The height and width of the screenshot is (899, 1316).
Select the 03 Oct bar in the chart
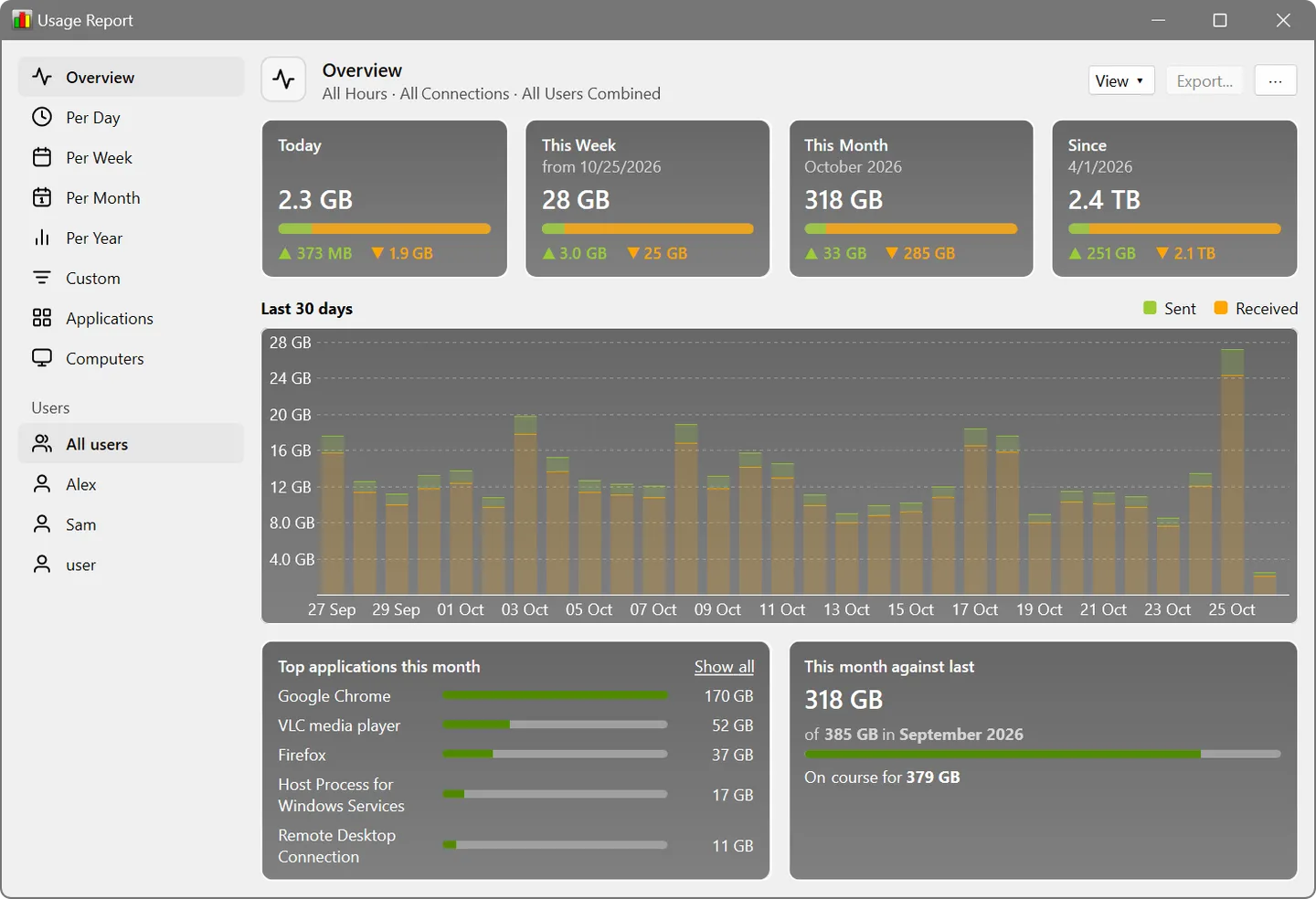[525, 505]
